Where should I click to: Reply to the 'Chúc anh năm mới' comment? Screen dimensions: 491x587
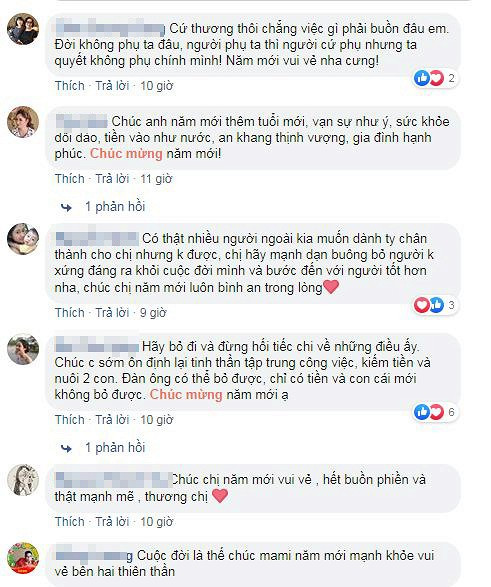click(x=112, y=179)
